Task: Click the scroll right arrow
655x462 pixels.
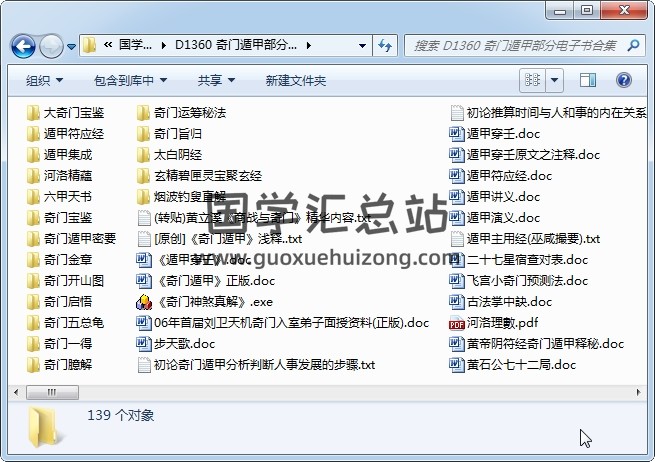Action: click(638, 392)
